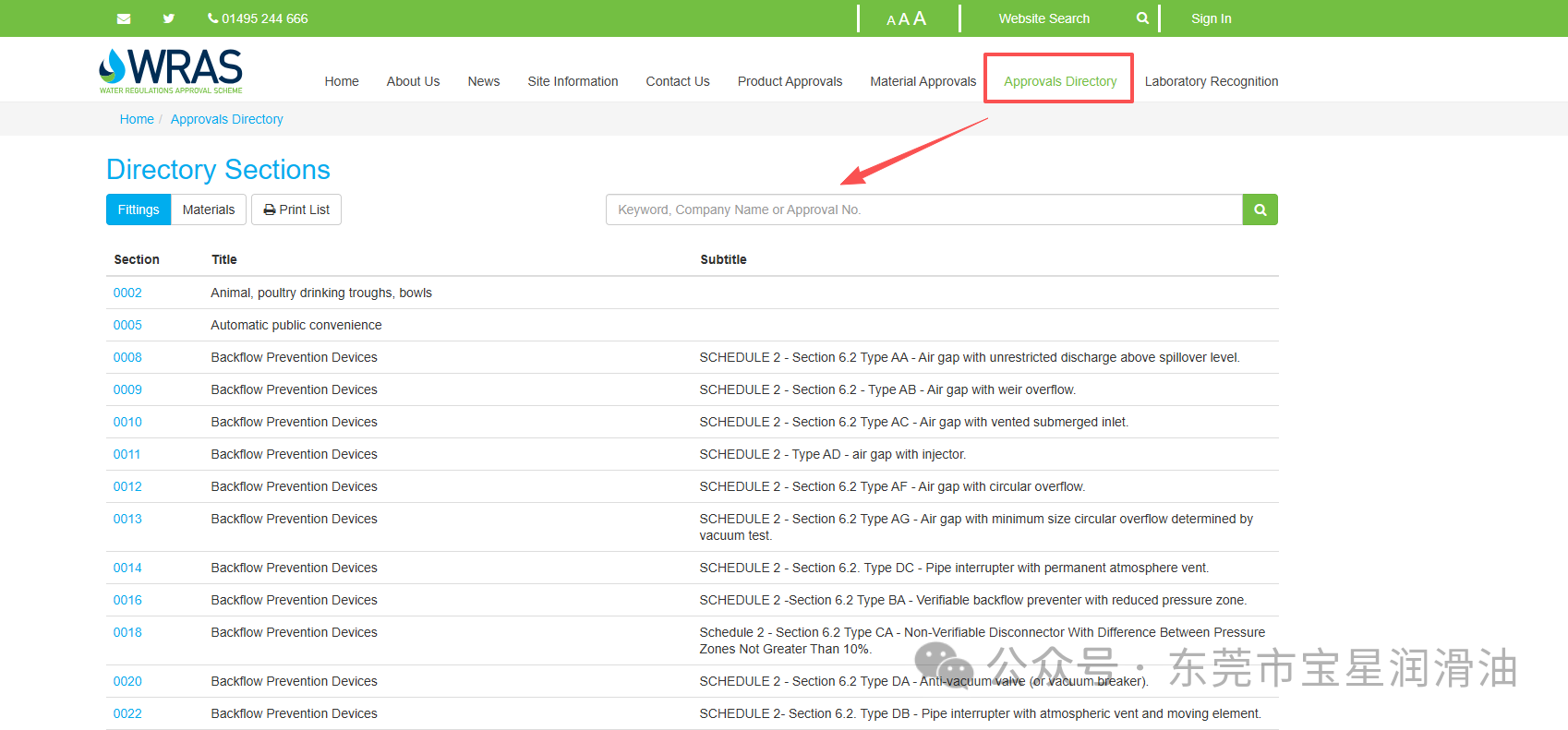Click the phone number 01495 244 666
This screenshot has height=730, width=1568.
(259, 18)
